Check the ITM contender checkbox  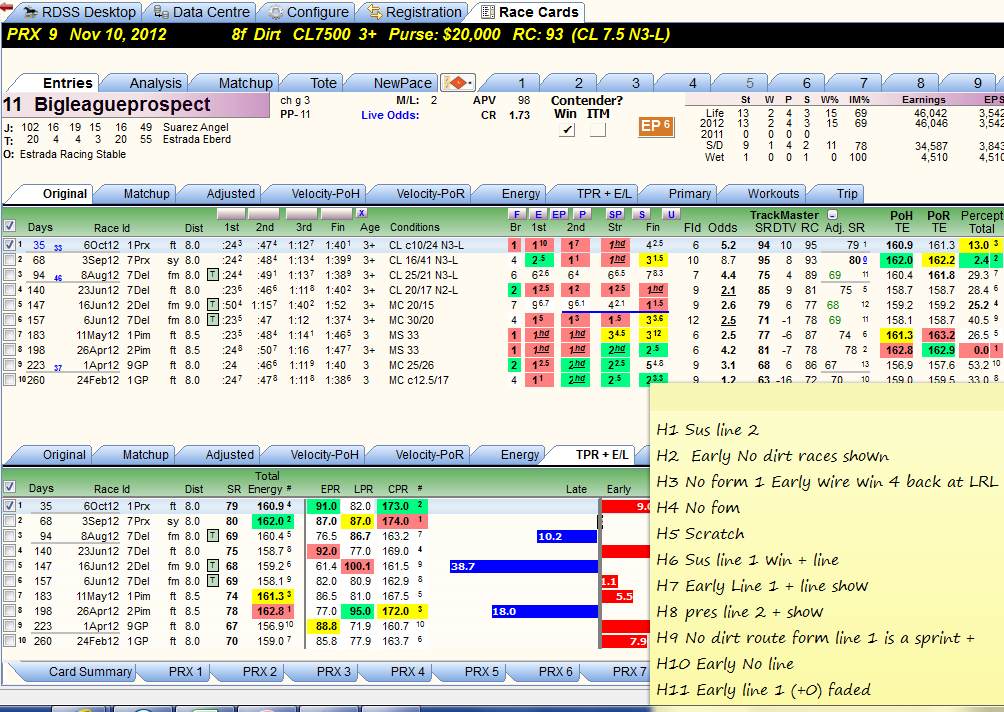pos(598,130)
